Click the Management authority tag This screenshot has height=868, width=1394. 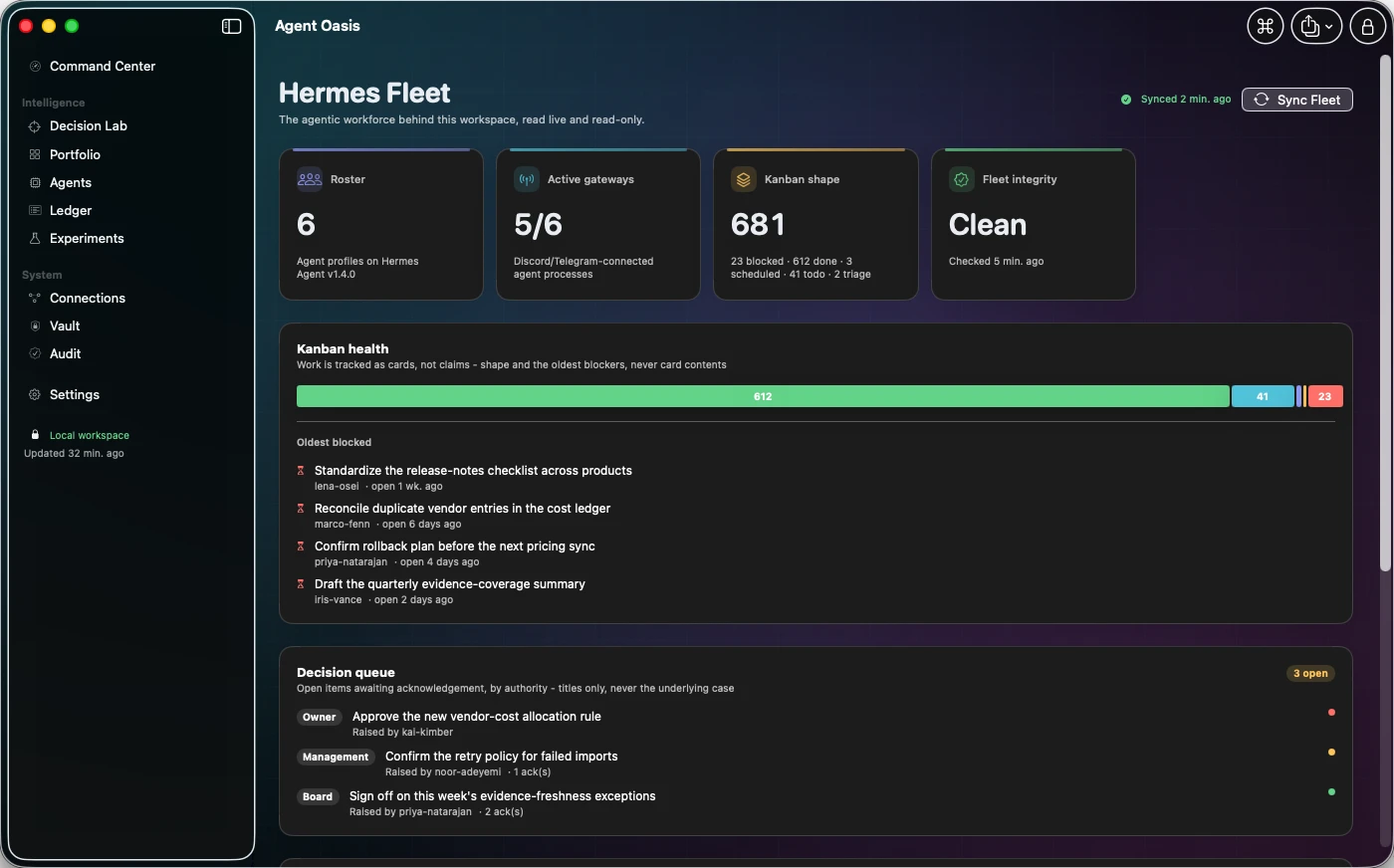336,758
